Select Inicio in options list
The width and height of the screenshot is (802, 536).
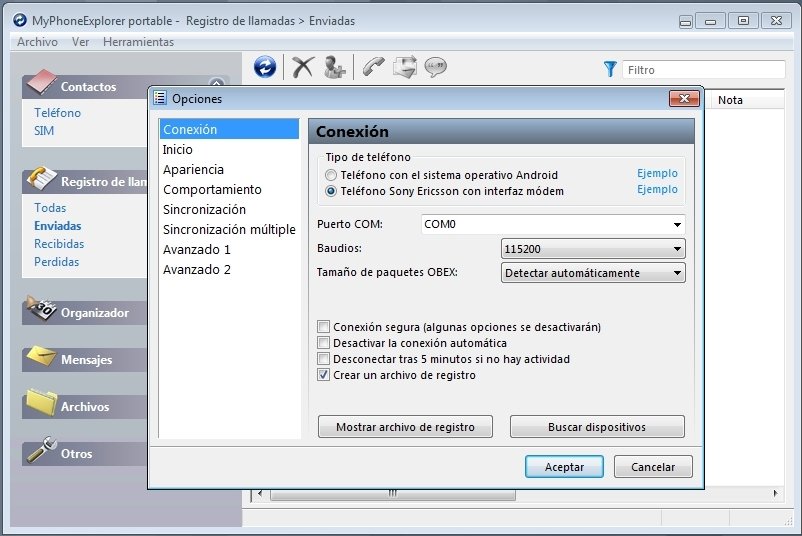pos(229,150)
